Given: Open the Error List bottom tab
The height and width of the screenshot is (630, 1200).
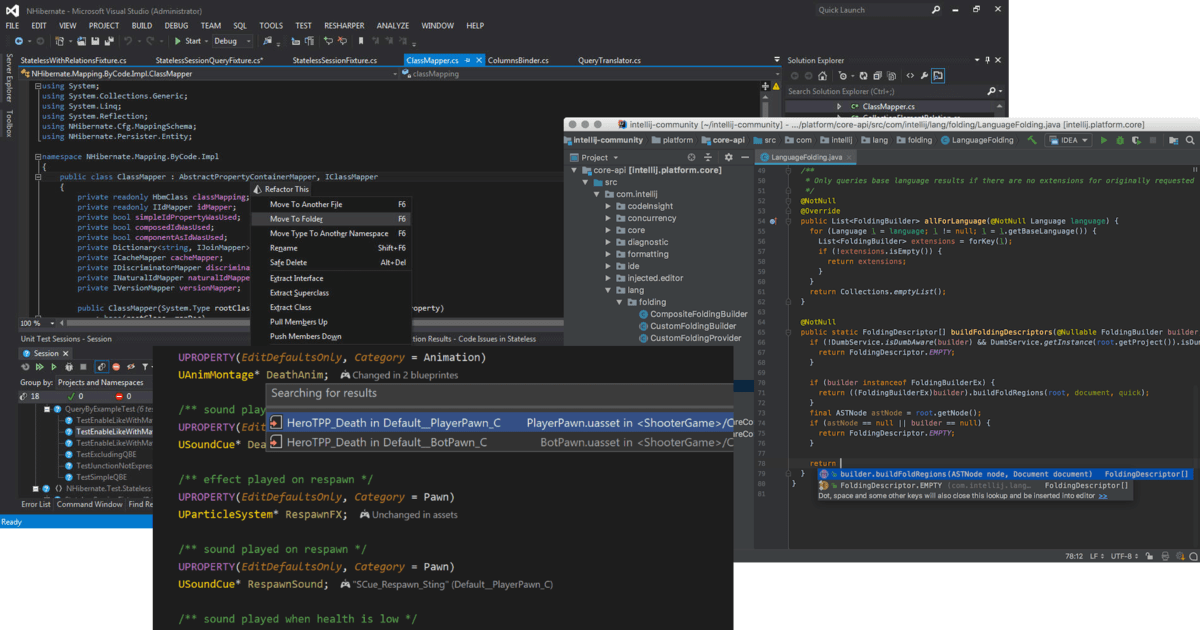Looking at the screenshot, I should (36, 504).
